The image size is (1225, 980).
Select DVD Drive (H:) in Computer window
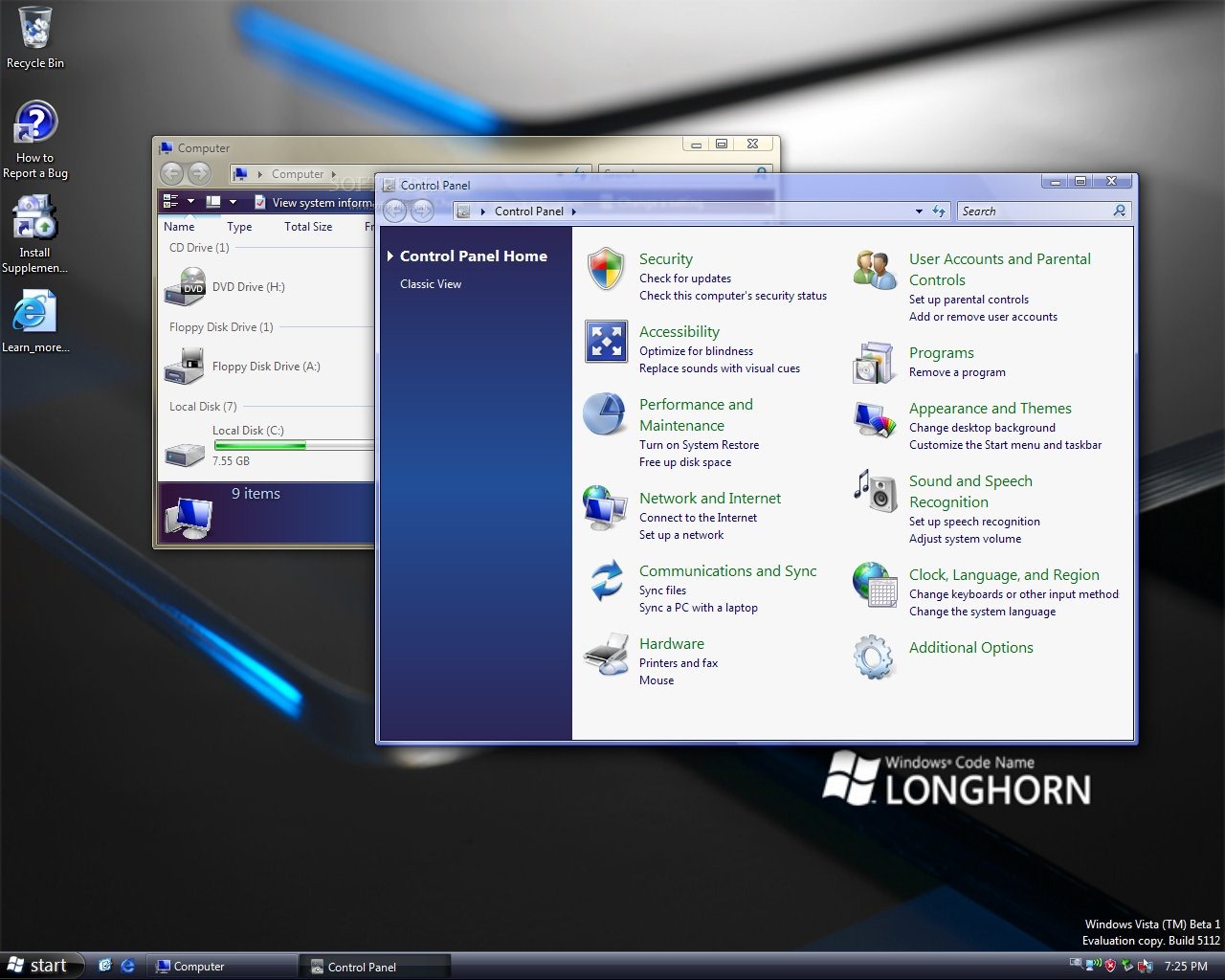point(225,287)
